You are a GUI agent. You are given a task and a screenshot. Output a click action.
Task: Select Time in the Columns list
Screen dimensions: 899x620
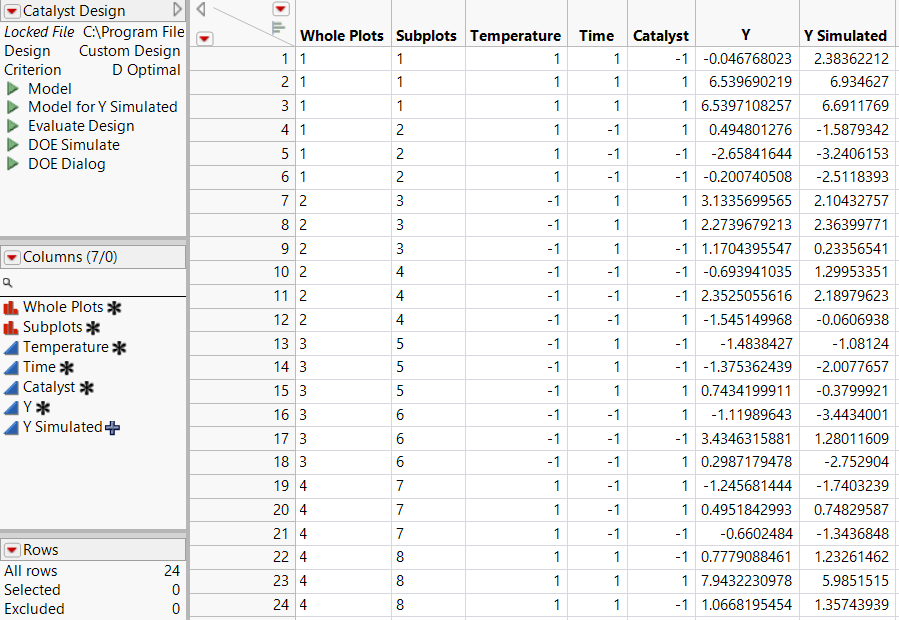[x=40, y=367]
